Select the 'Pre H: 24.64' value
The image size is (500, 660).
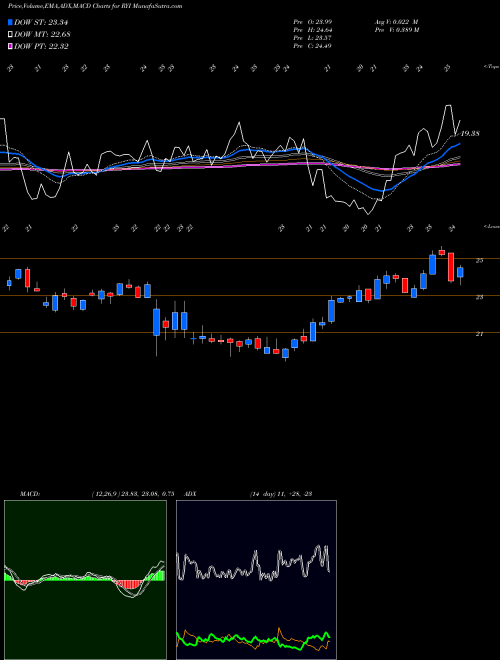pos(312,30)
